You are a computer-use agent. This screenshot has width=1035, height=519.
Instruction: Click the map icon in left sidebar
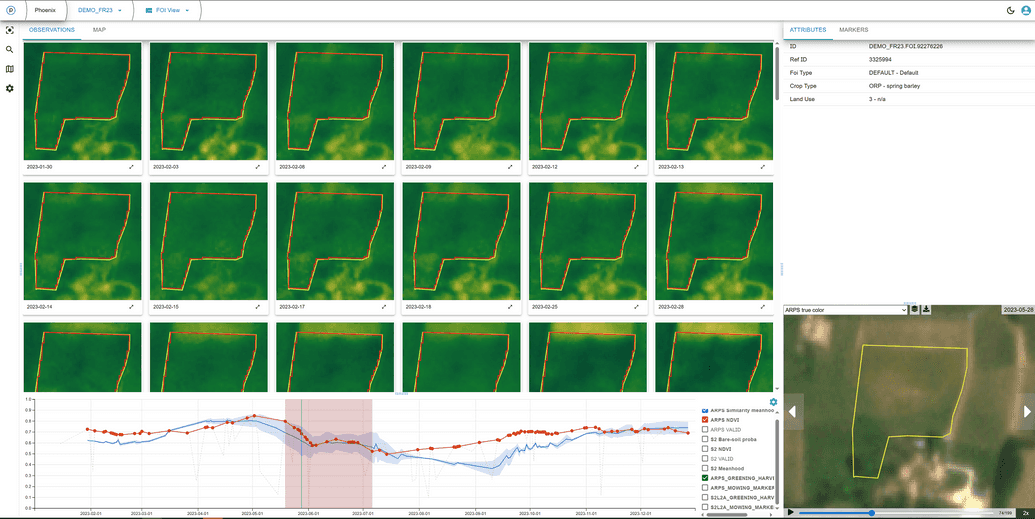coord(10,69)
